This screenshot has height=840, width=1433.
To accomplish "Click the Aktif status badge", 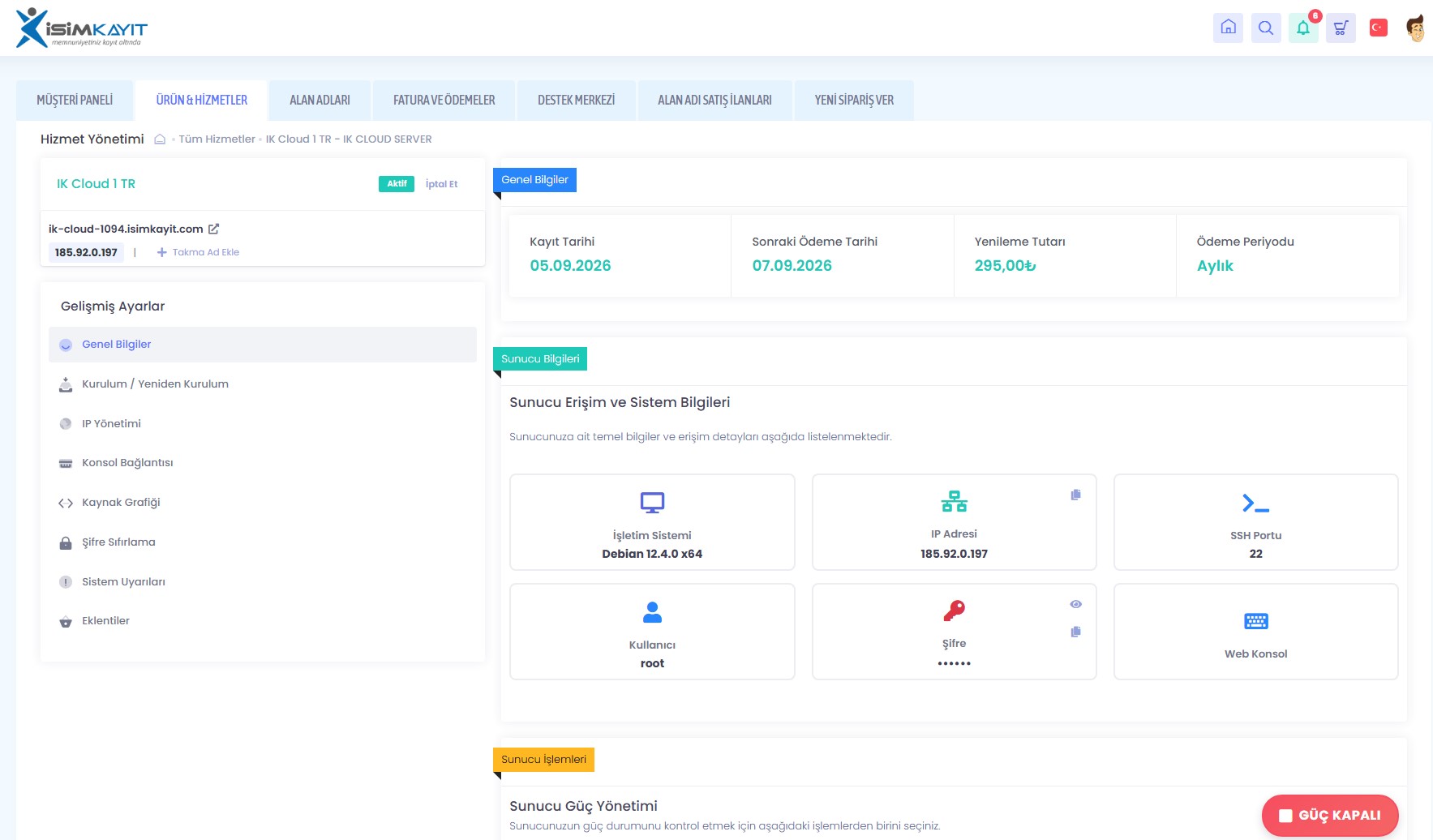I will pos(397,184).
